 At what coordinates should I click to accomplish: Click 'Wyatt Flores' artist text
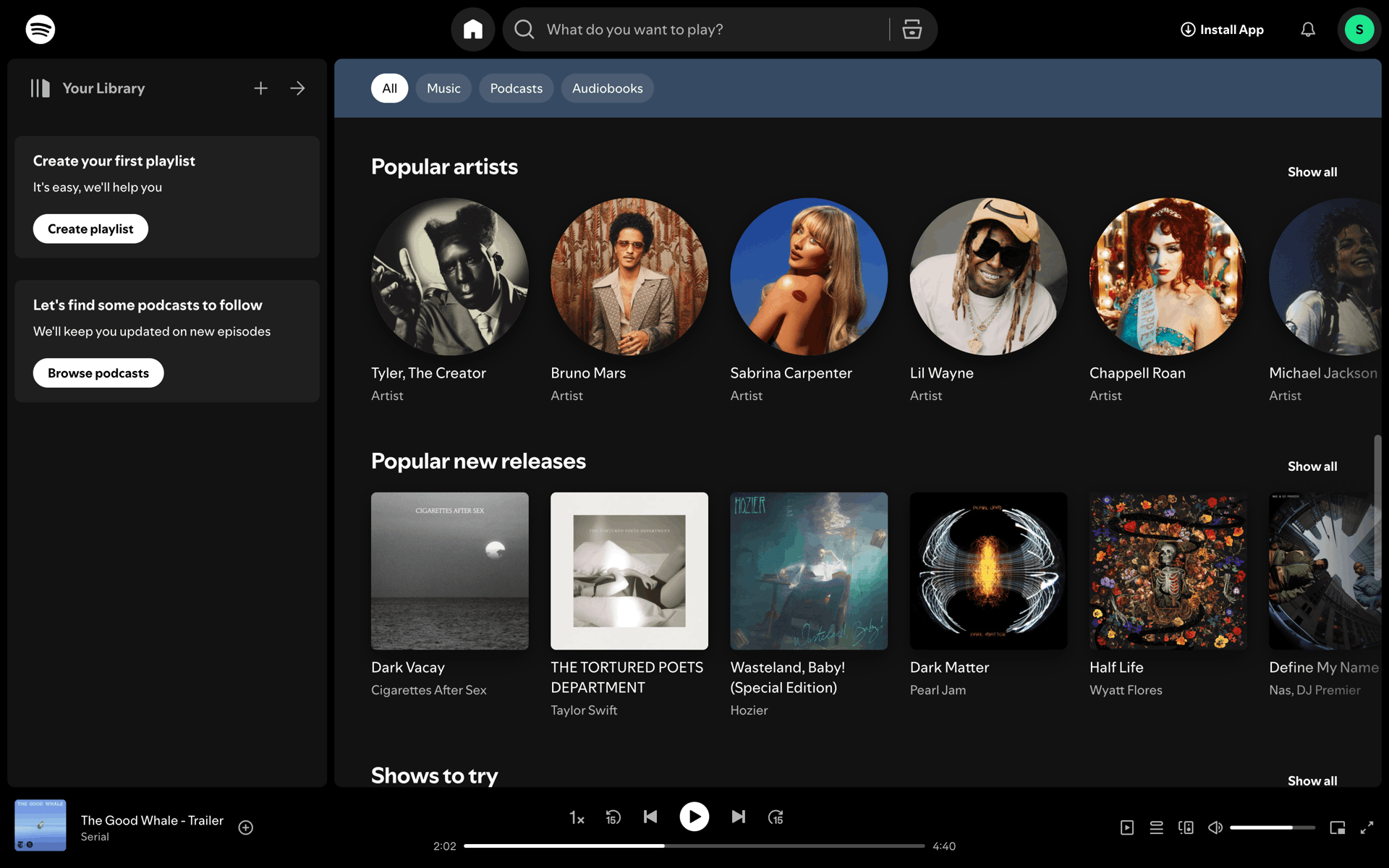pos(1126,690)
